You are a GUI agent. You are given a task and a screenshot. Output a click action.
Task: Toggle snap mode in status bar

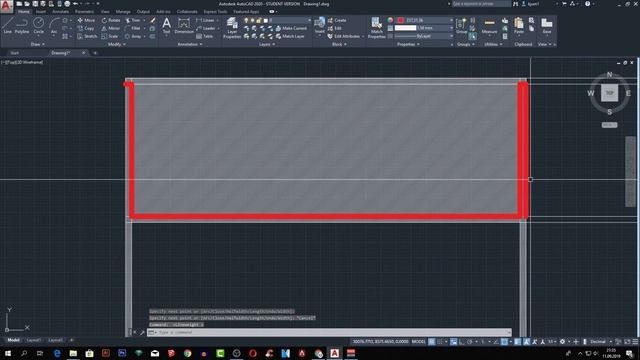[440, 342]
